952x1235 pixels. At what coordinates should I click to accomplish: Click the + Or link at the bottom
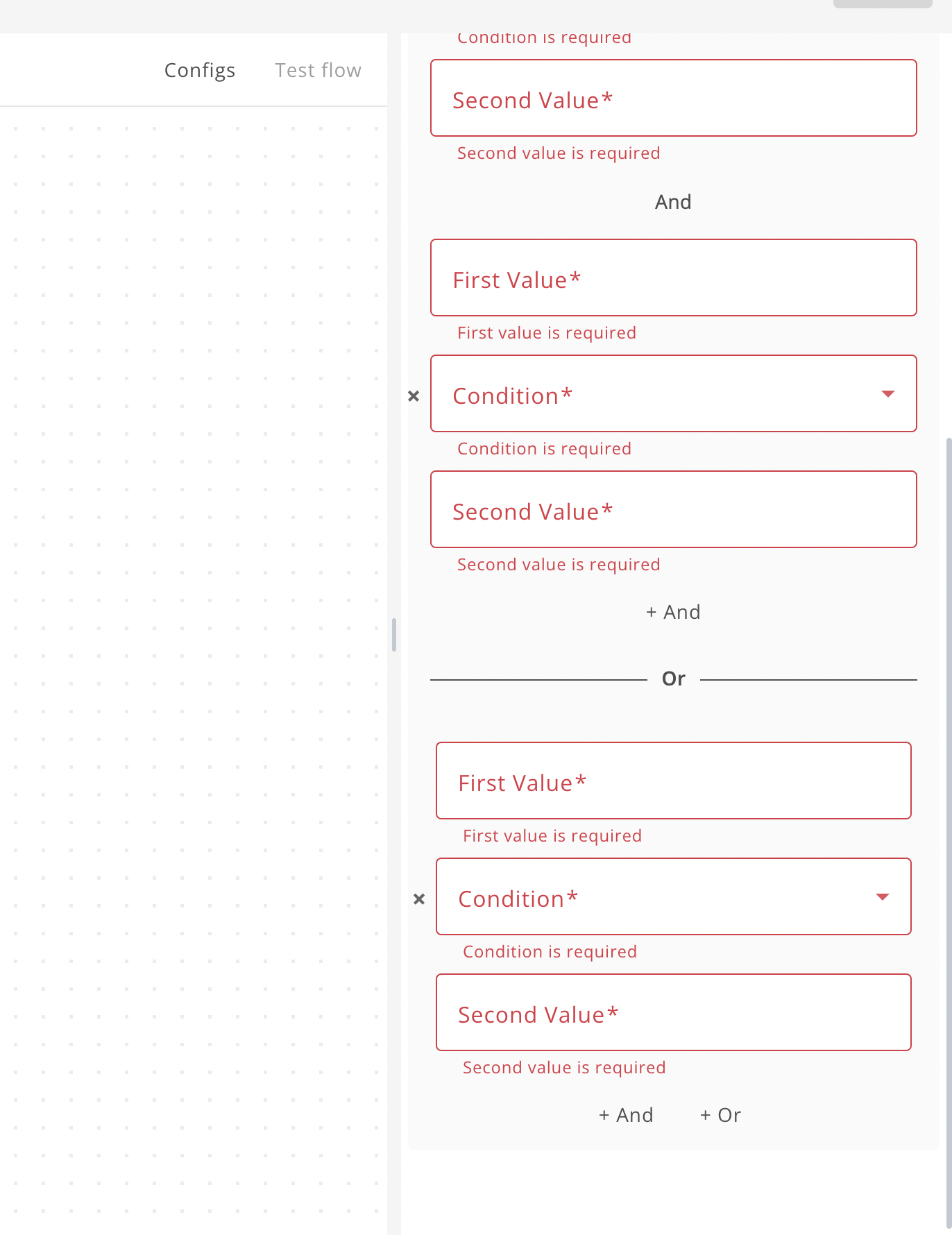pos(720,1115)
